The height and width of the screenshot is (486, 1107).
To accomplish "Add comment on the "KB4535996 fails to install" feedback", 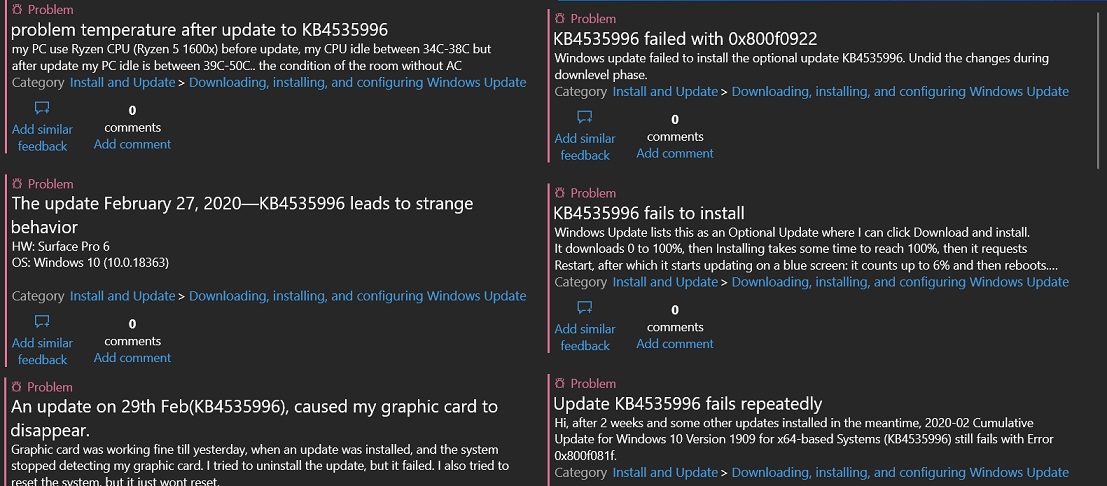I will [x=675, y=344].
